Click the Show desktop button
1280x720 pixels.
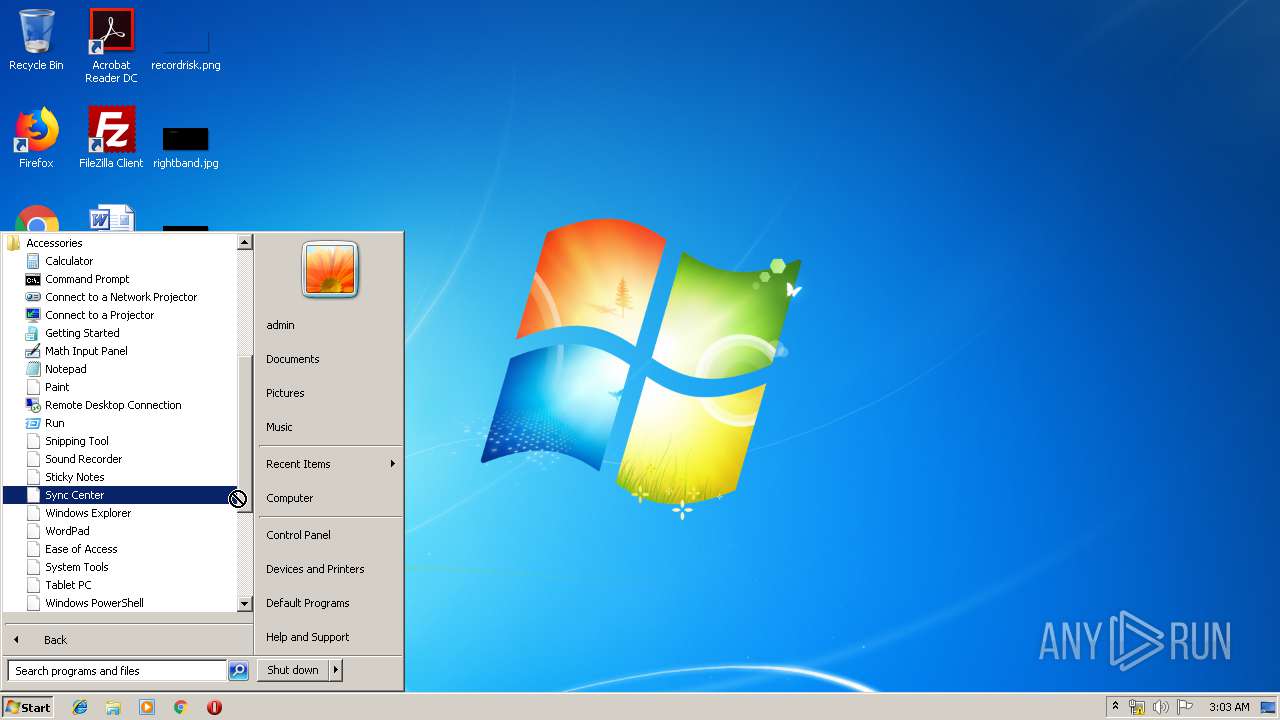tap(1268, 707)
